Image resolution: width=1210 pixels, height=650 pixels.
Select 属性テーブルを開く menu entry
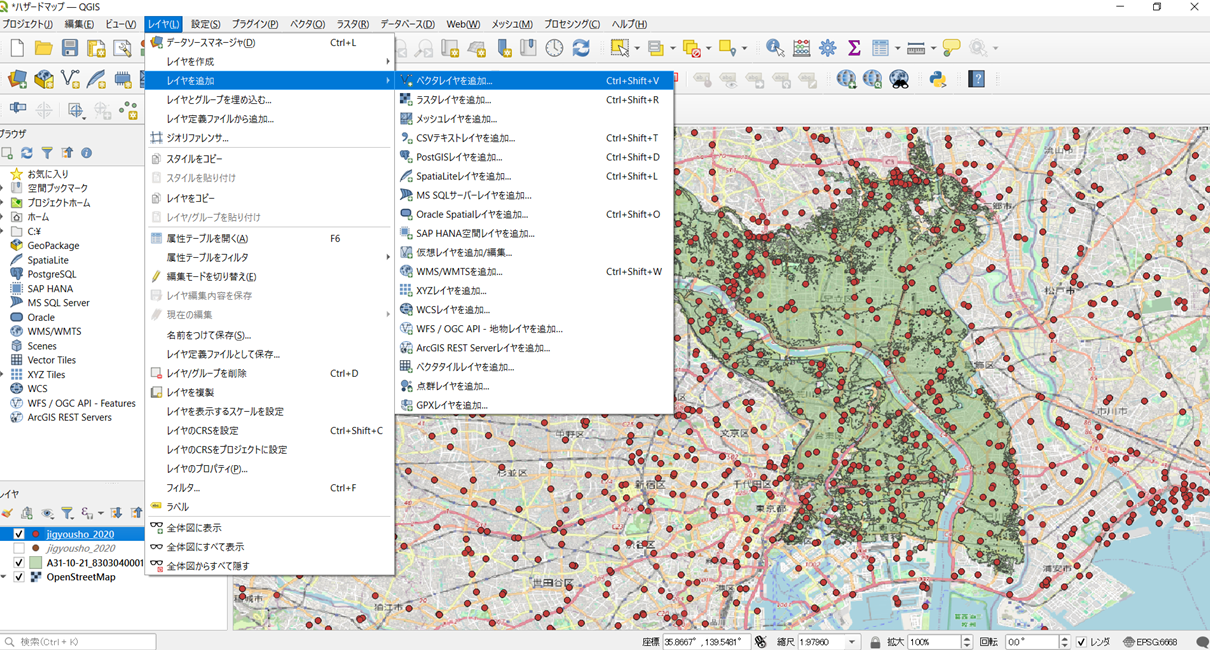270,239
